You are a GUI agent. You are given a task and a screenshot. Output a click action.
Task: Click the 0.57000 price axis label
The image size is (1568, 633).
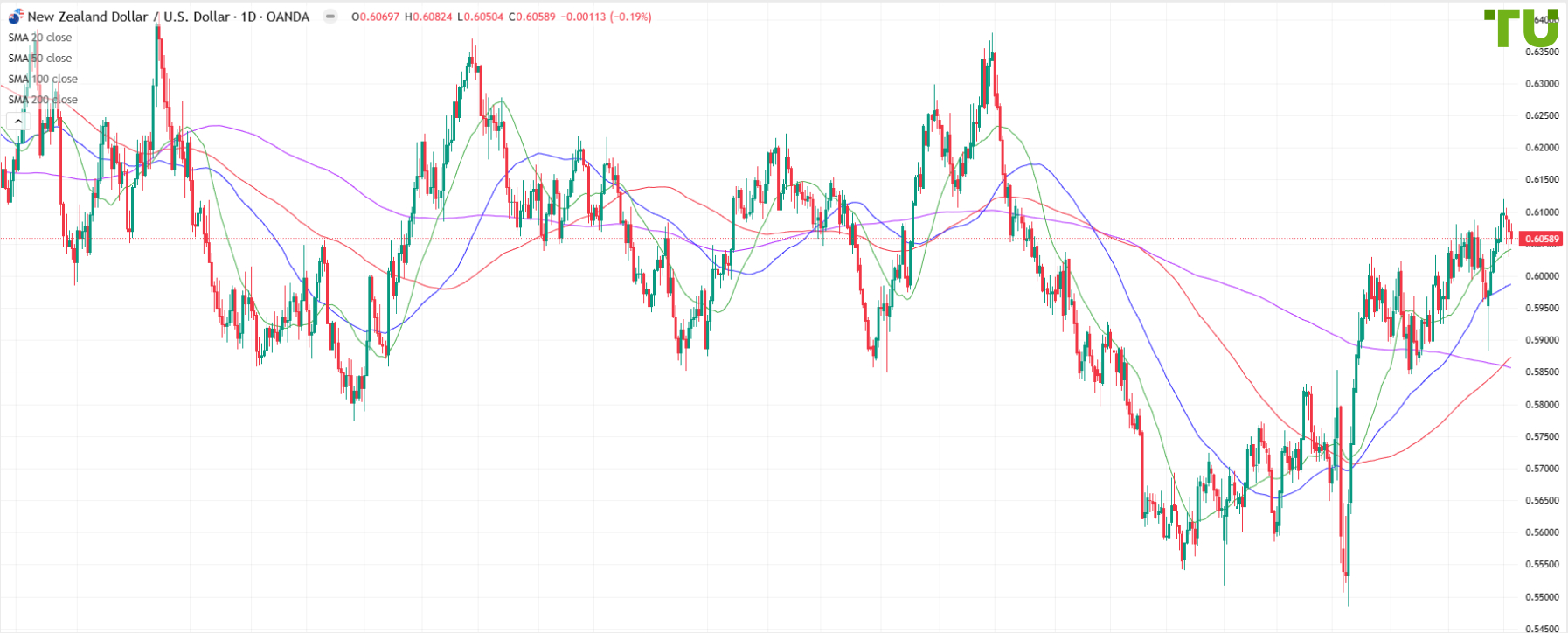(x=1542, y=469)
